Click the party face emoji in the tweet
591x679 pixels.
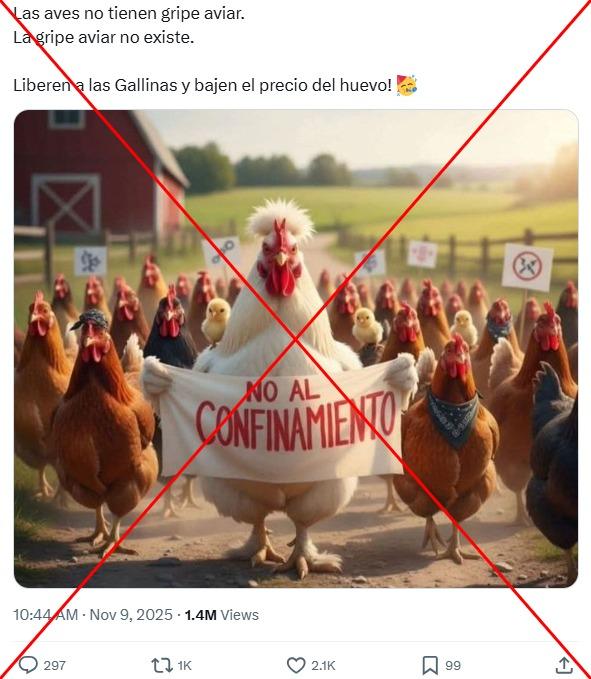[407, 85]
